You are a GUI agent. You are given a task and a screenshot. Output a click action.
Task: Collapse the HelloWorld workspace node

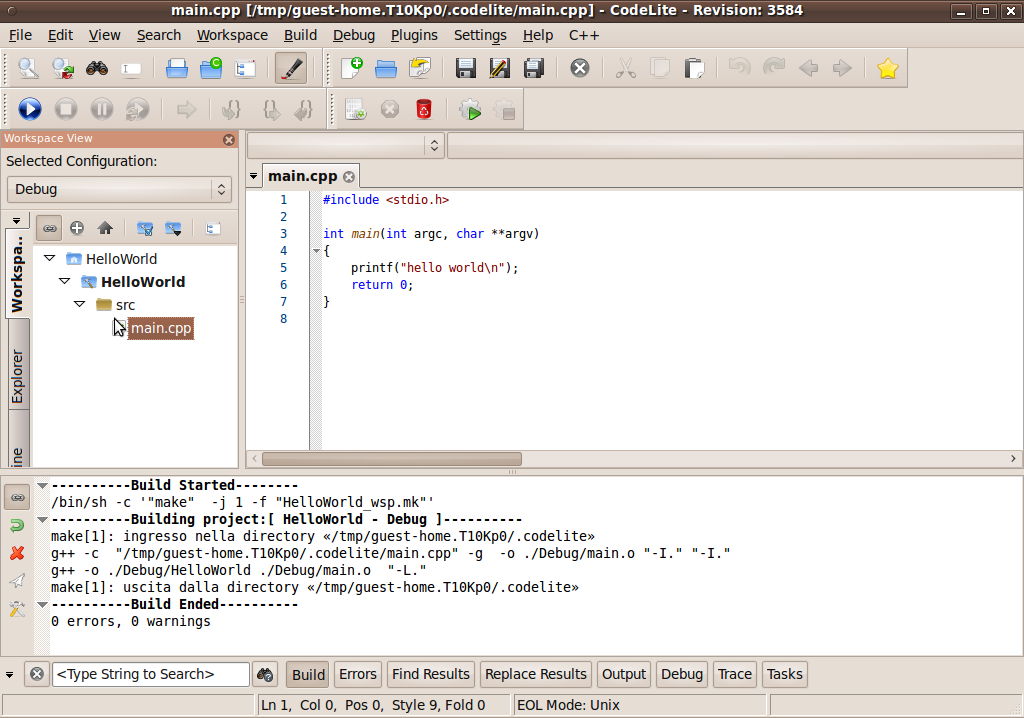(48, 258)
